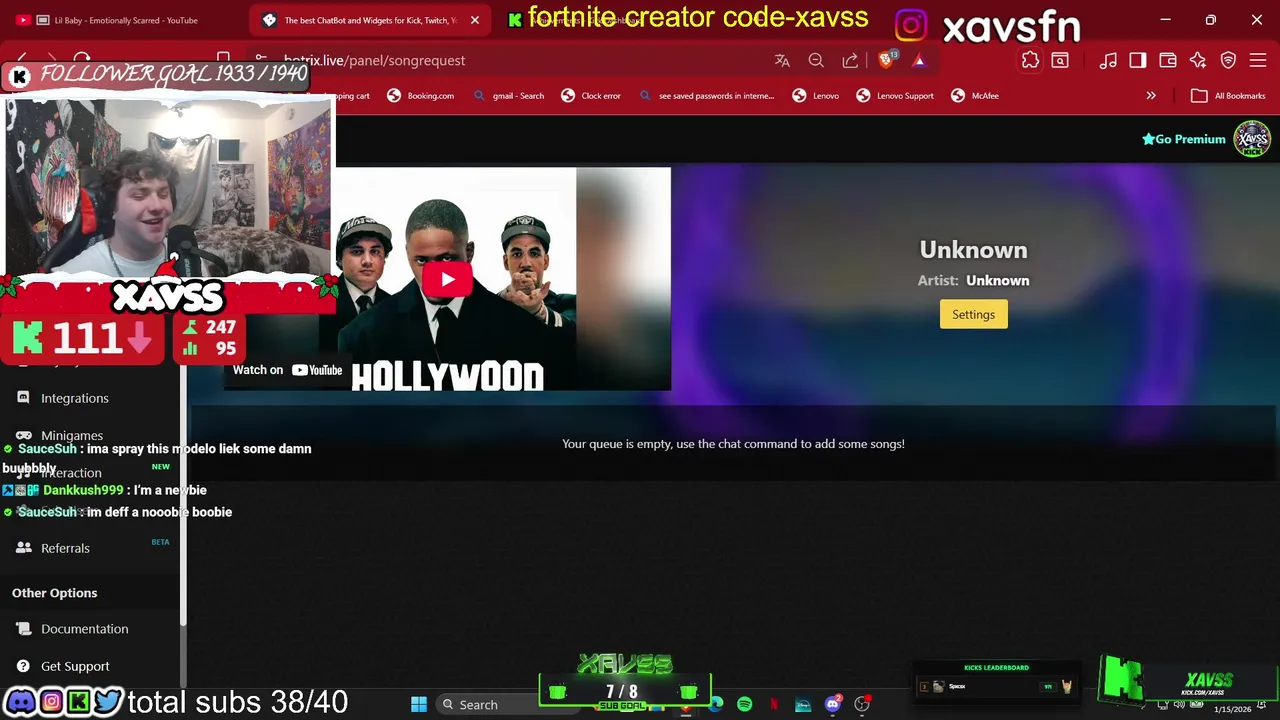Screen dimensions: 1280x720
Task: Open the Lenovo Support bookmark
Action: pos(895,96)
